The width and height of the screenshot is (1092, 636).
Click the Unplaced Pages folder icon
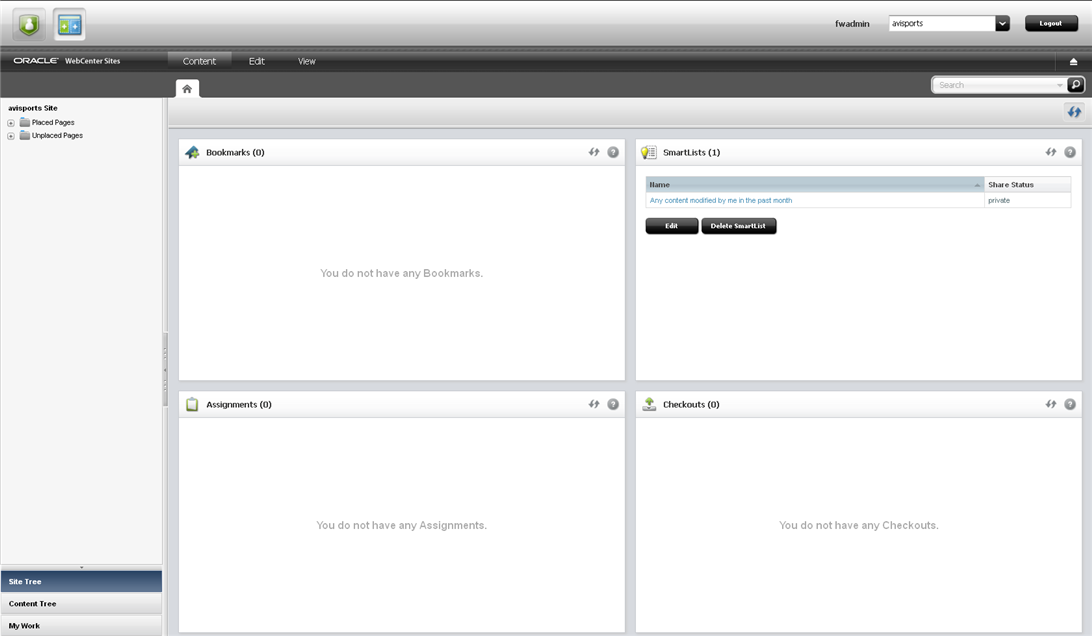(x=25, y=135)
